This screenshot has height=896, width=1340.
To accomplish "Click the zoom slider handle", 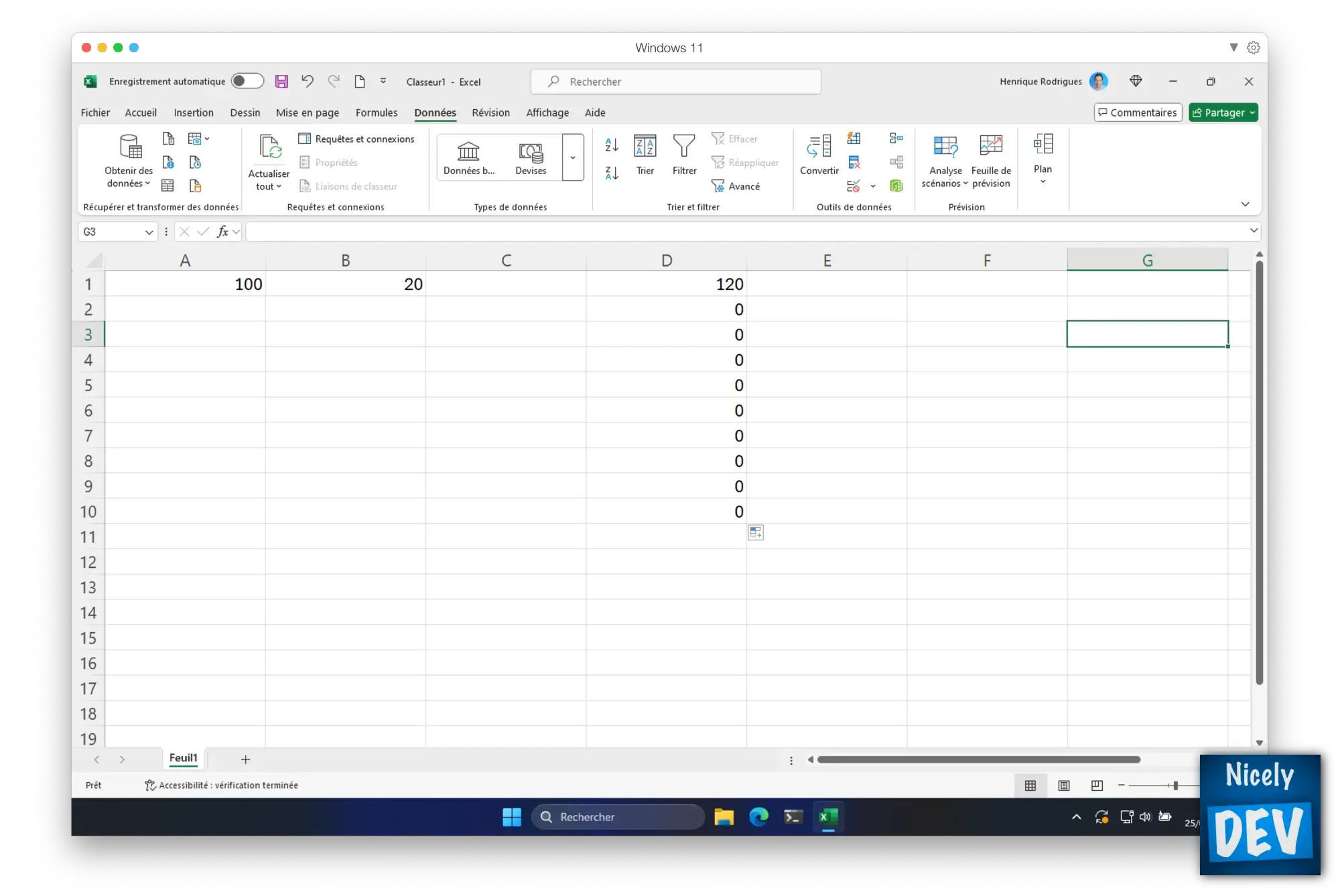I will click(1176, 786).
